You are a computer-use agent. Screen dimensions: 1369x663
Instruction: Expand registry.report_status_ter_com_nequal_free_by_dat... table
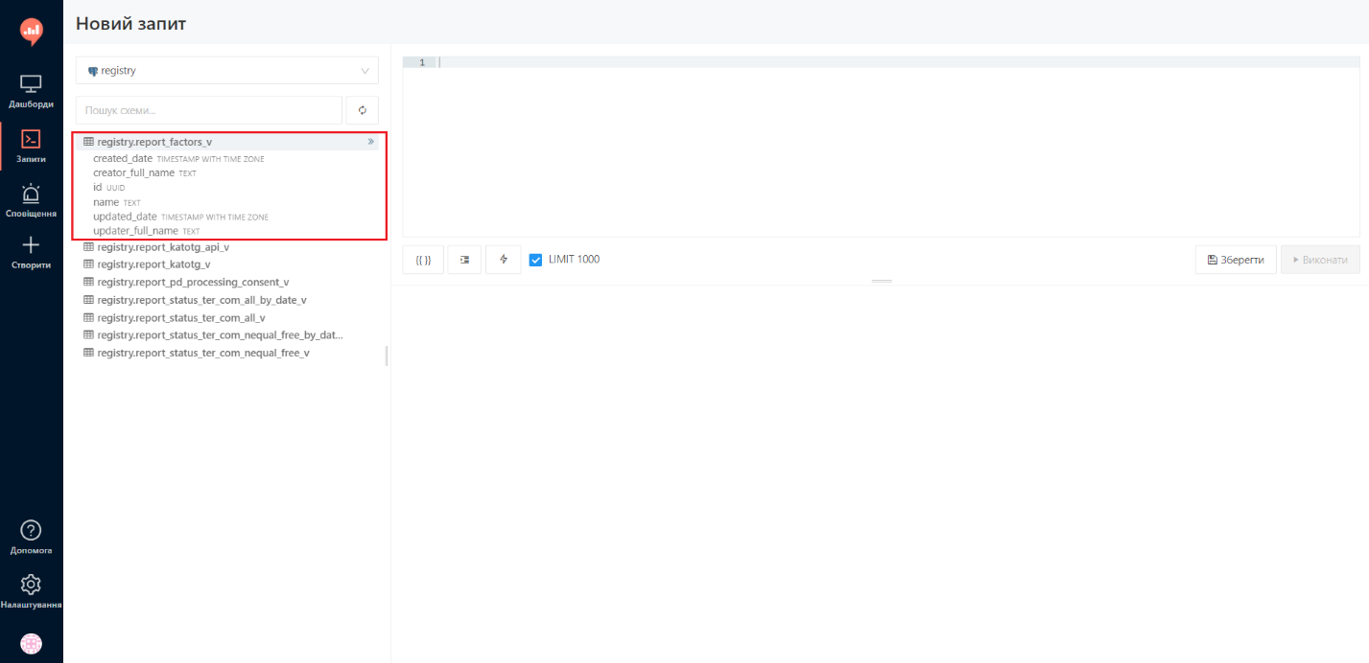click(x=229, y=335)
